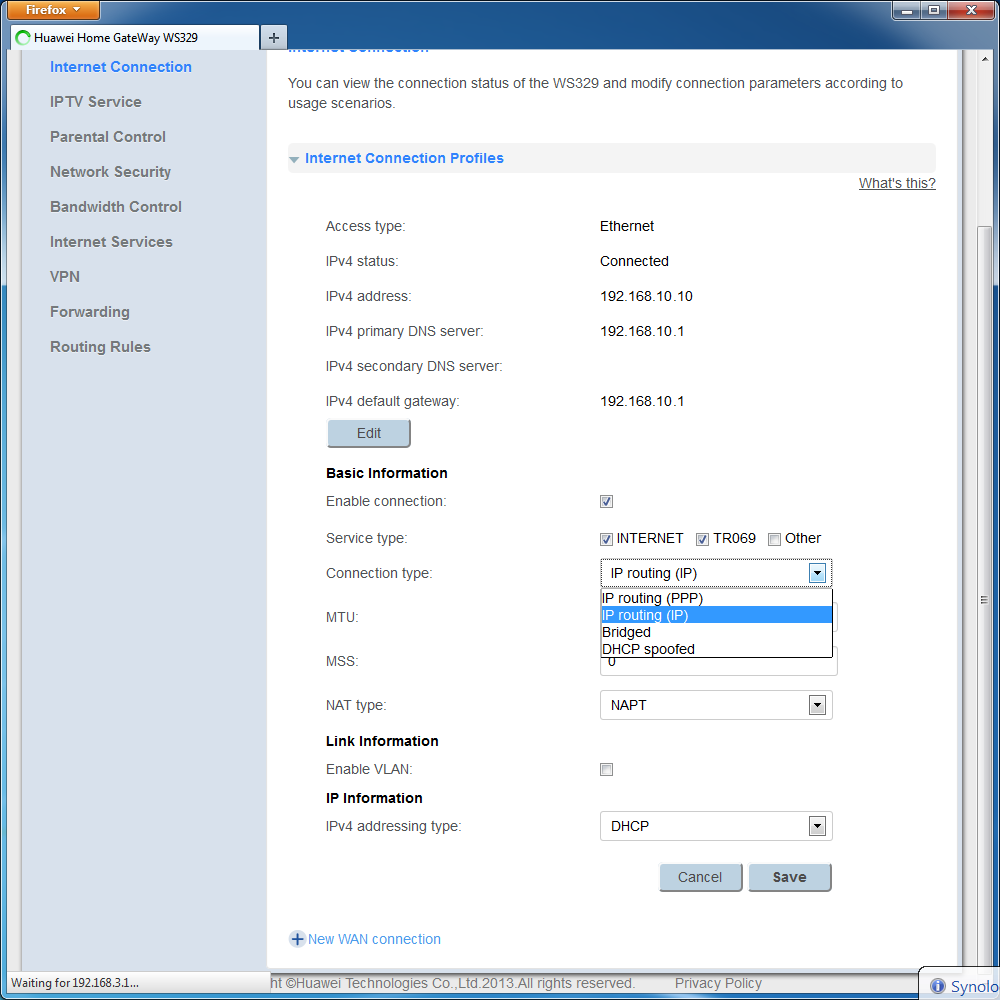Click the plus icon beside New WAN connection

click(297, 939)
